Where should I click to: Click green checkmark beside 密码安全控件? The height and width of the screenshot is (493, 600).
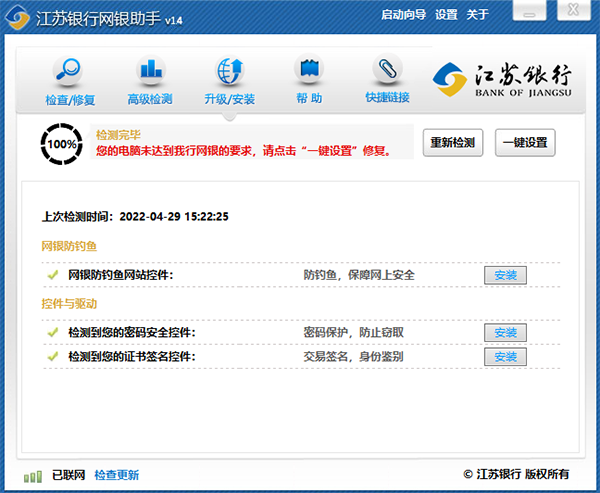coord(53,332)
